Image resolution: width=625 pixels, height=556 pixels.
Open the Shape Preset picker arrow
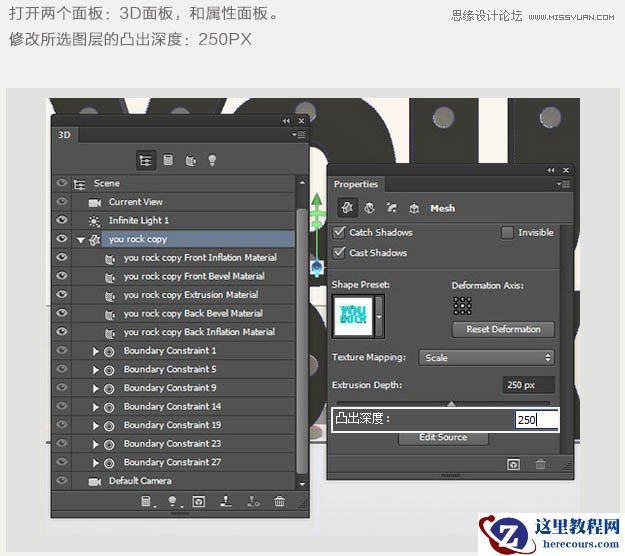(x=379, y=316)
